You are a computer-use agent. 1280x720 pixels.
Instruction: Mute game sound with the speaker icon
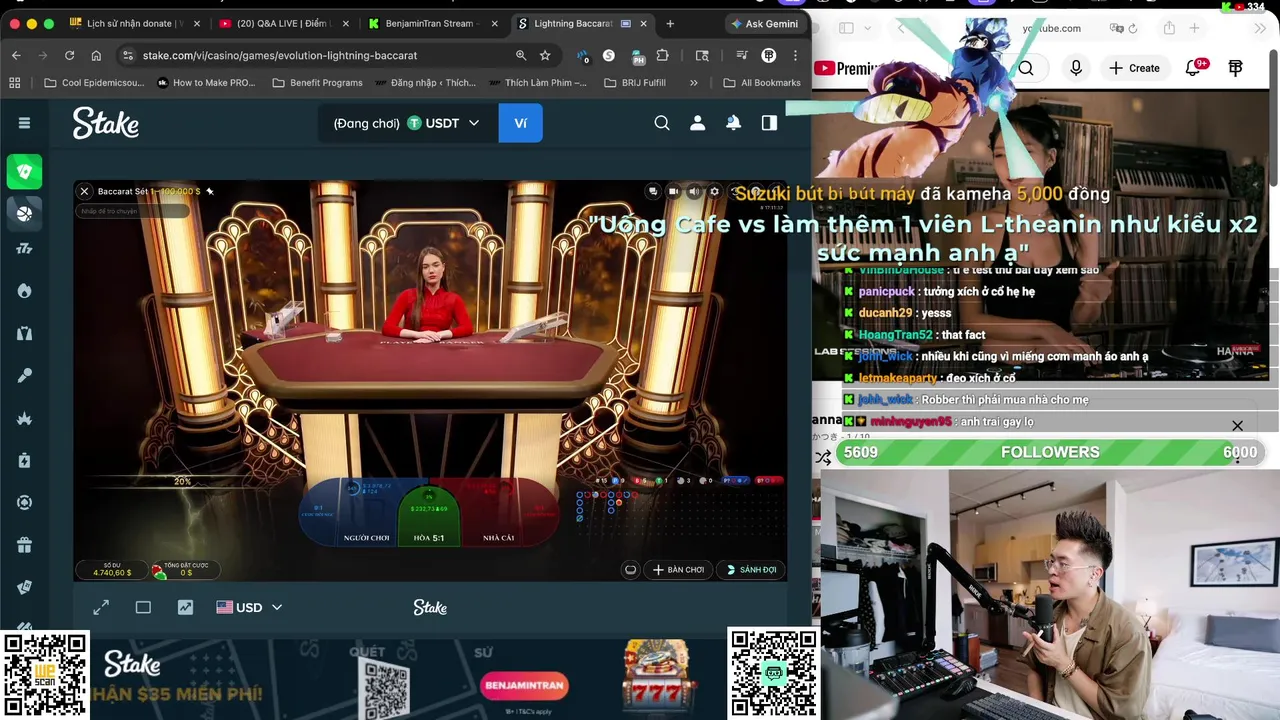pos(694,191)
